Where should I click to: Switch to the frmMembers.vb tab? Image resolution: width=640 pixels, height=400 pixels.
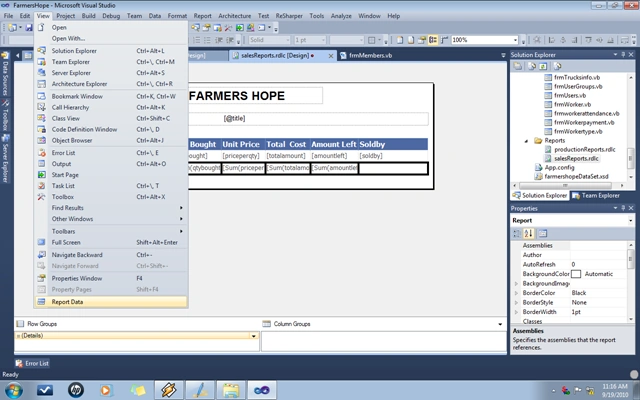[x=366, y=56]
